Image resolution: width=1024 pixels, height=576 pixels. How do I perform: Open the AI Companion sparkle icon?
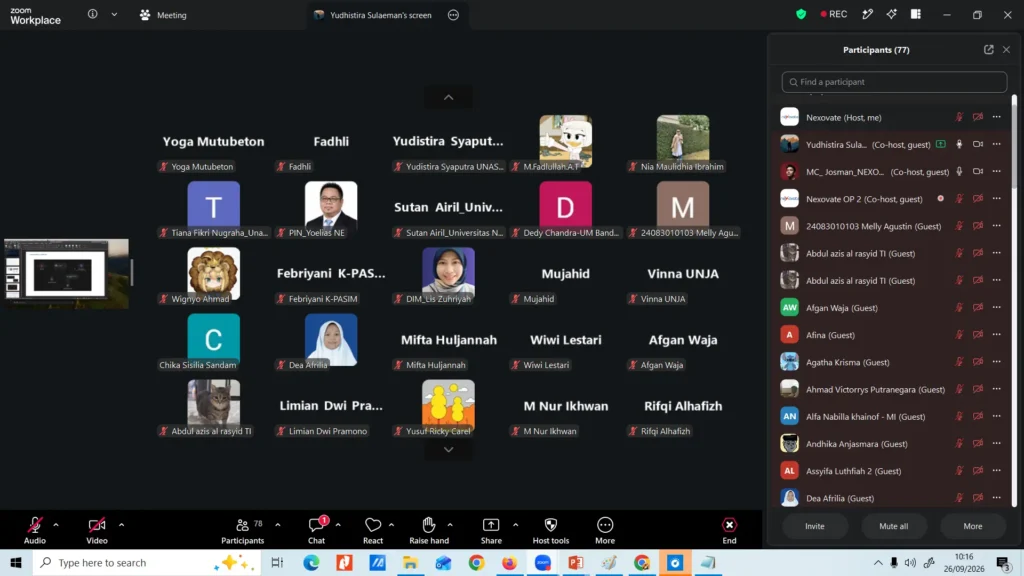point(891,14)
